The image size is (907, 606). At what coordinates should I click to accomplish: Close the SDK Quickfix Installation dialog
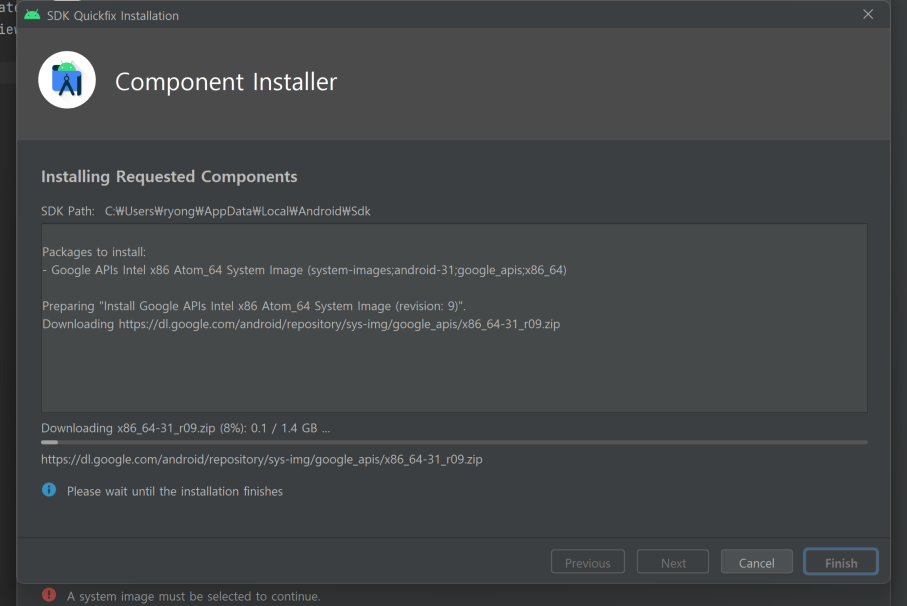click(868, 14)
